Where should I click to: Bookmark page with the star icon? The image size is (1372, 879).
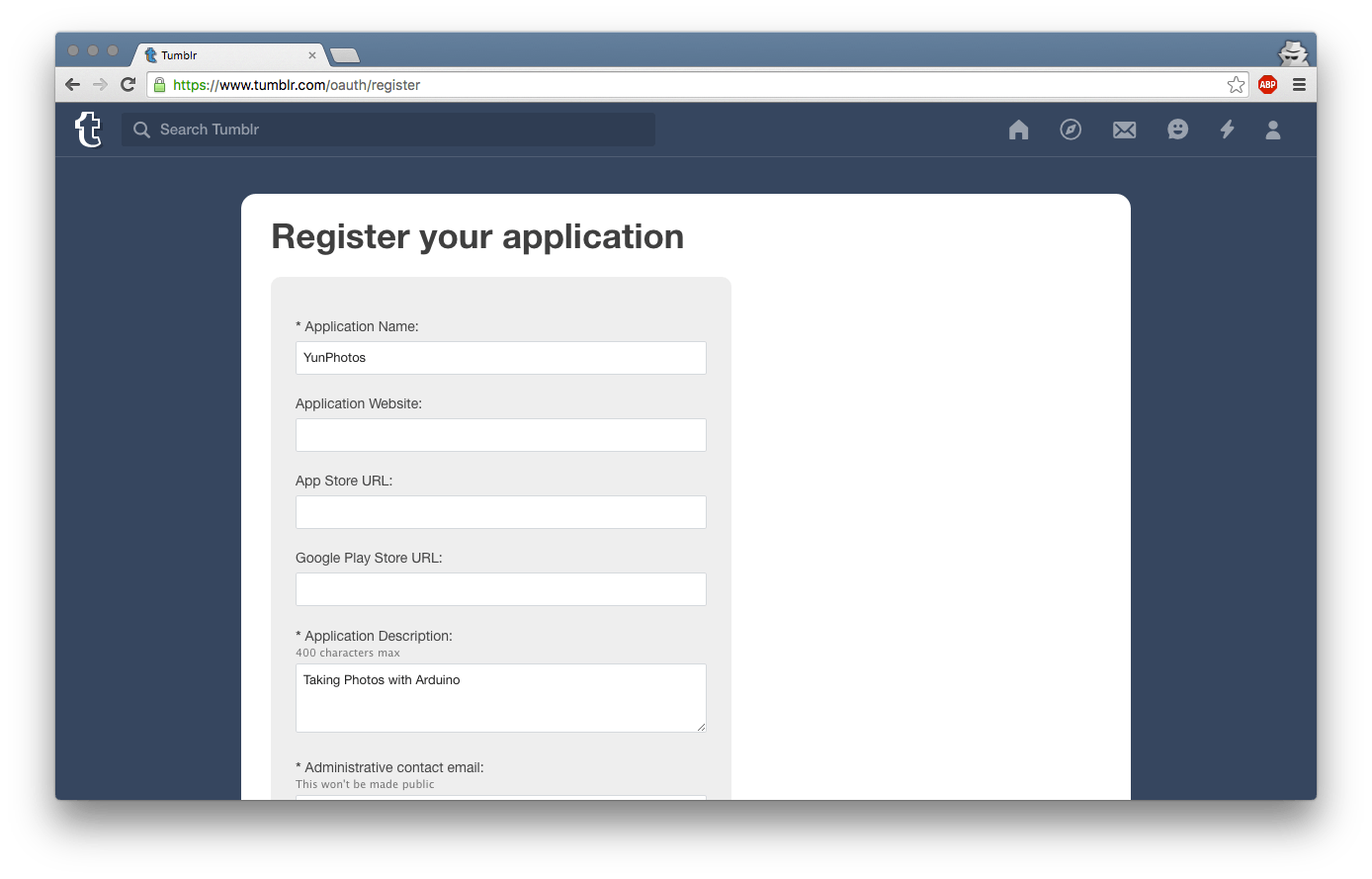[1236, 85]
